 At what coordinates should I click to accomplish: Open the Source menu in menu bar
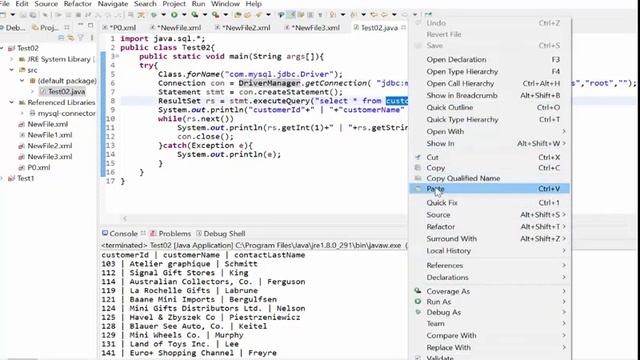[x=46, y=4]
